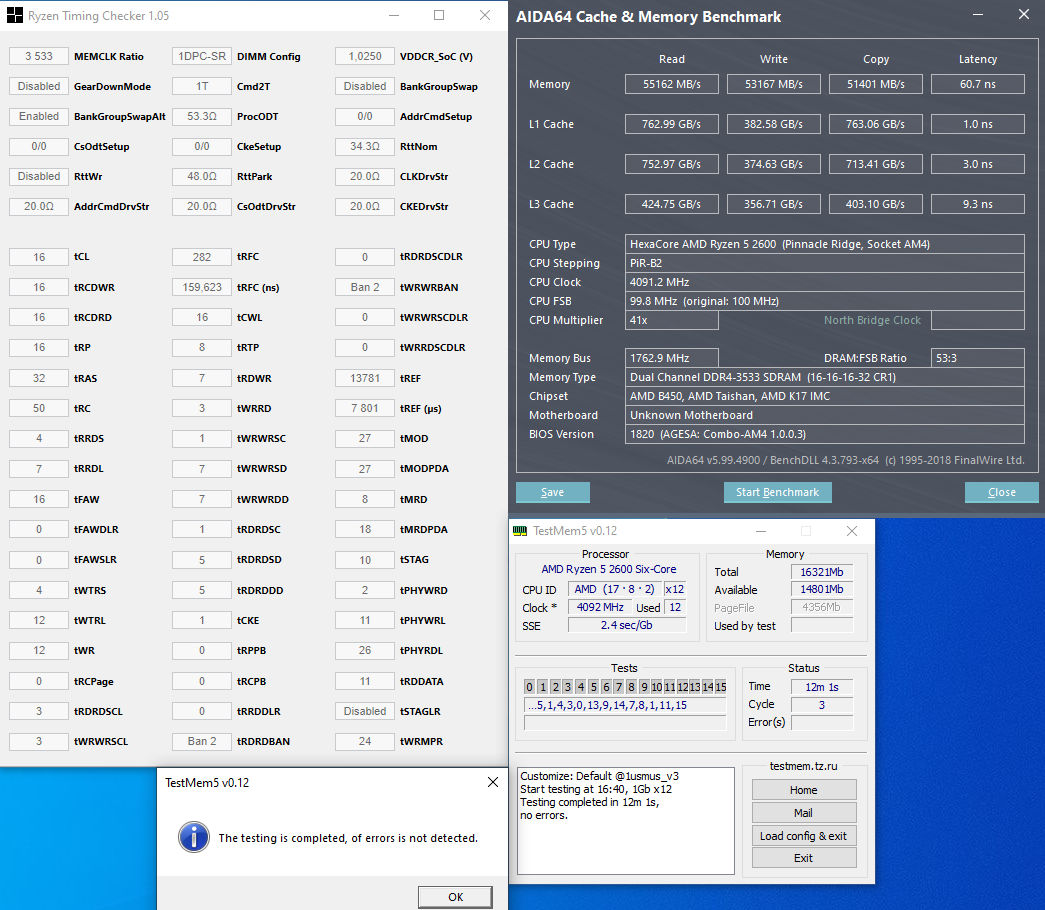The image size is (1045, 910).
Task: Click TestMem5 Time 12m 1s value
Action: tap(822, 687)
